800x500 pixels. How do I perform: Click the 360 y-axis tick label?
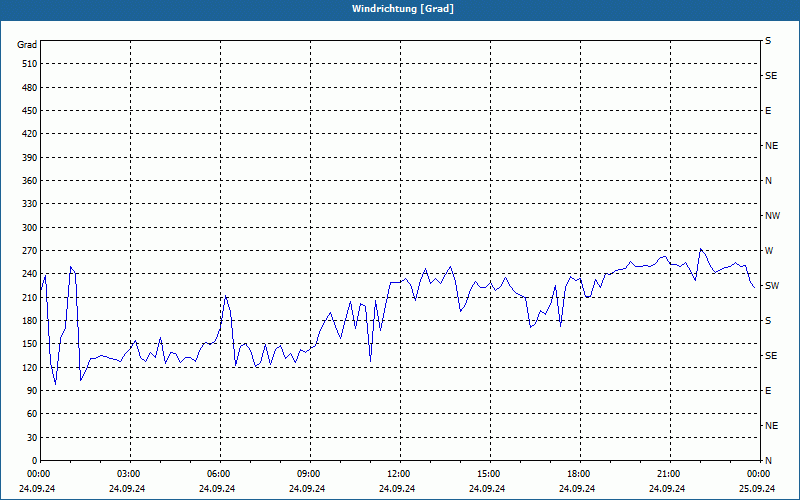(x=30, y=181)
